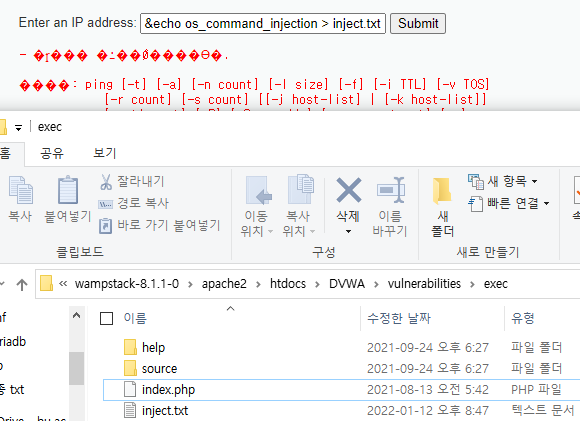The image size is (580, 421).
Task: Open the 복사 위치 copy-to menu
Action: [299, 207]
